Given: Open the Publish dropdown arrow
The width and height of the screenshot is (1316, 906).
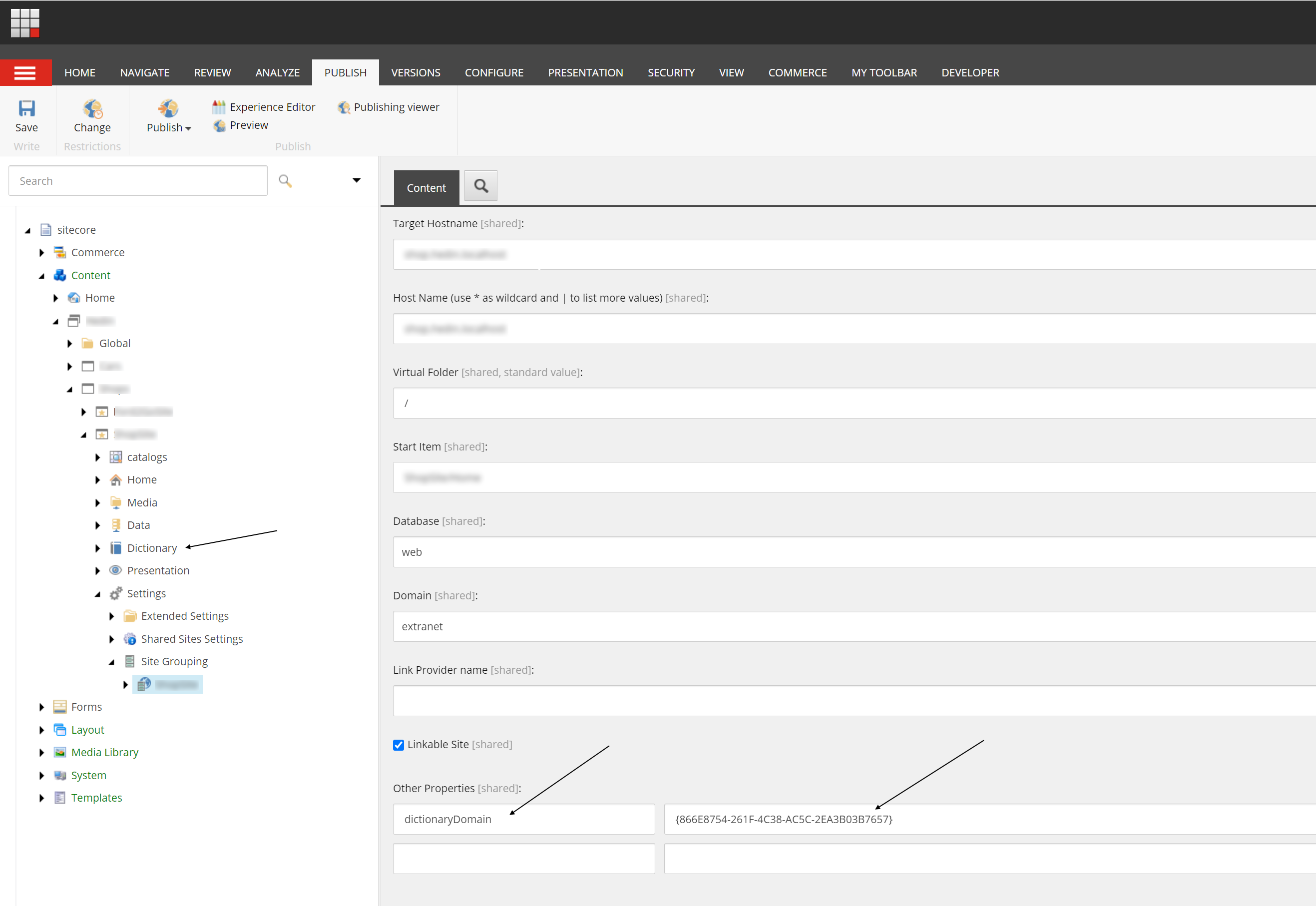Looking at the screenshot, I should 188,129.
